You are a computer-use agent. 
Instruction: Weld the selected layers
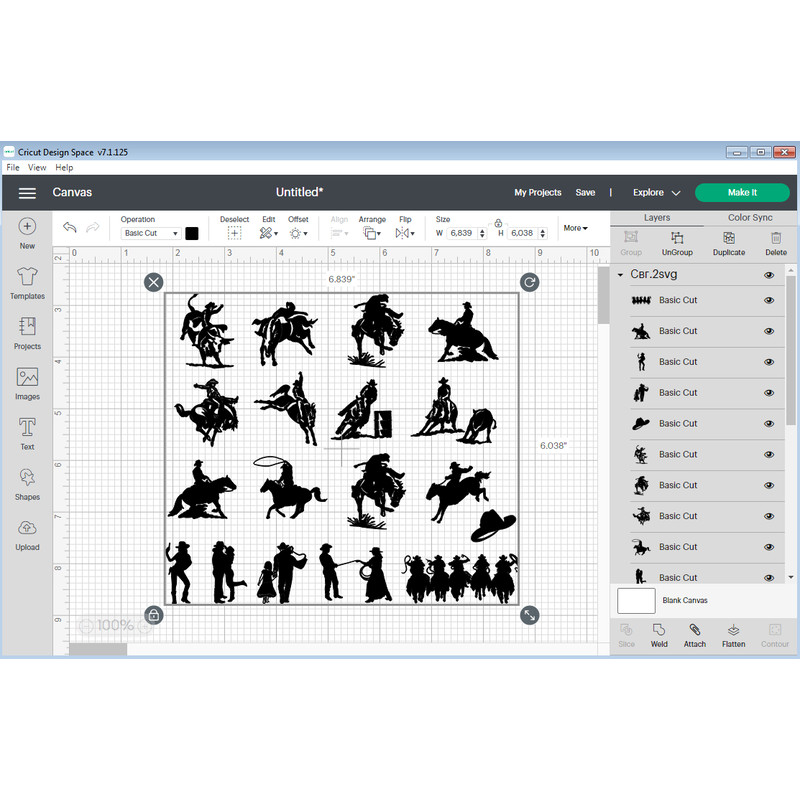tap(659, 635)
